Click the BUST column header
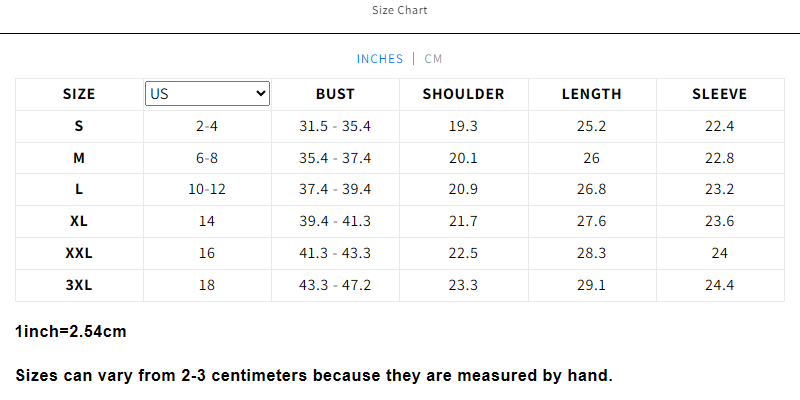800x400 pixels. 335,94
